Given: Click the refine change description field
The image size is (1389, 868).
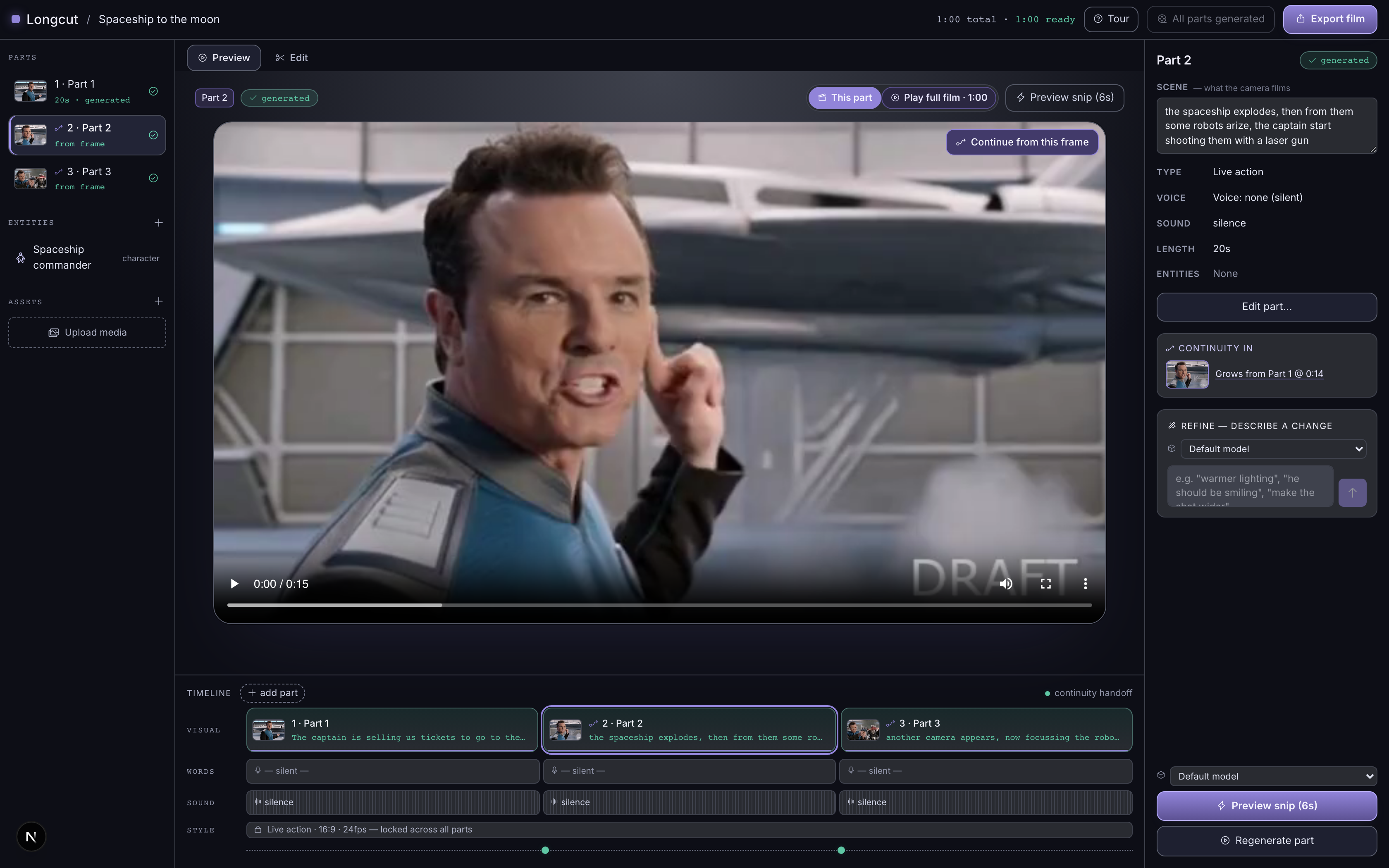Looking at the screenshot, I should (x=1250, y=486).
